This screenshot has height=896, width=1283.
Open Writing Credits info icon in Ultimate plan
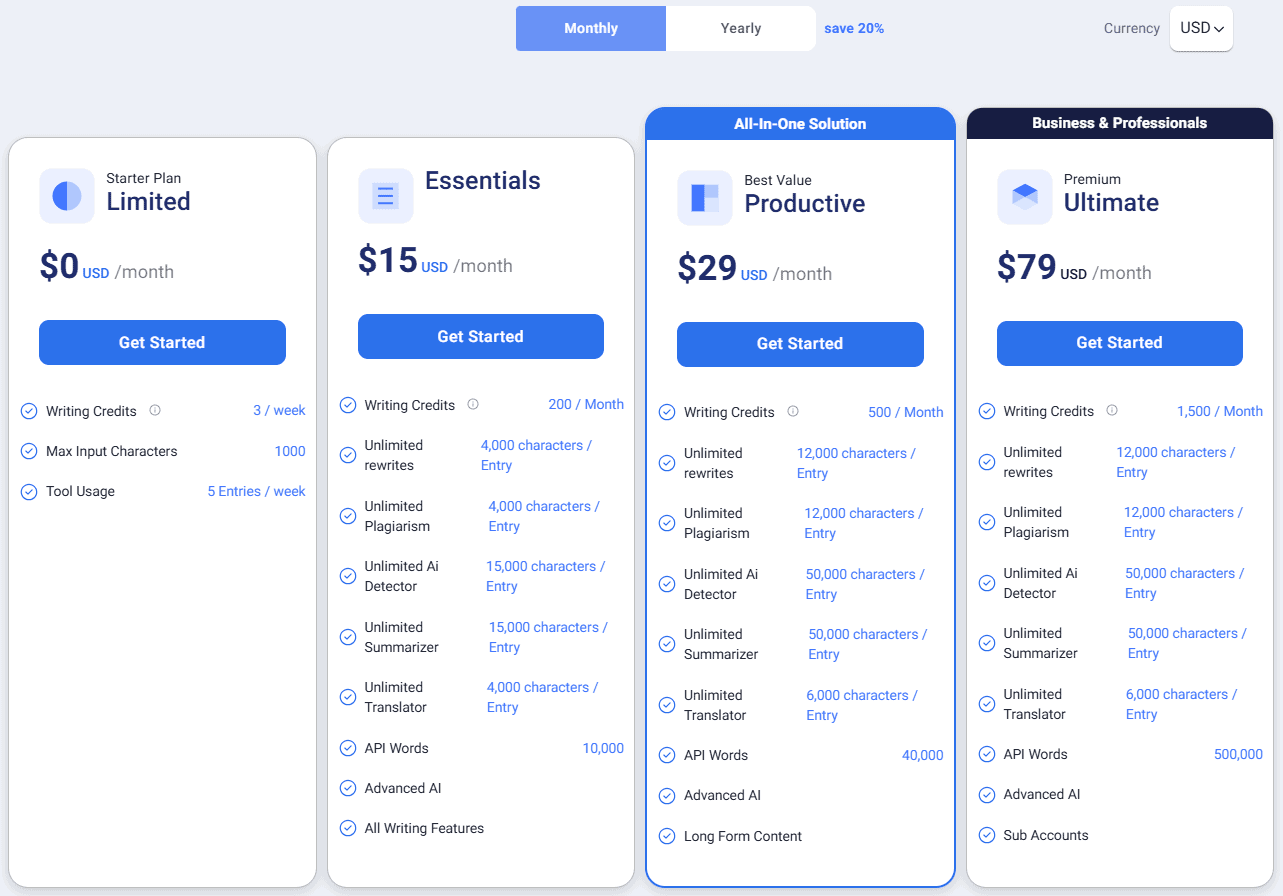(1112, 410)
